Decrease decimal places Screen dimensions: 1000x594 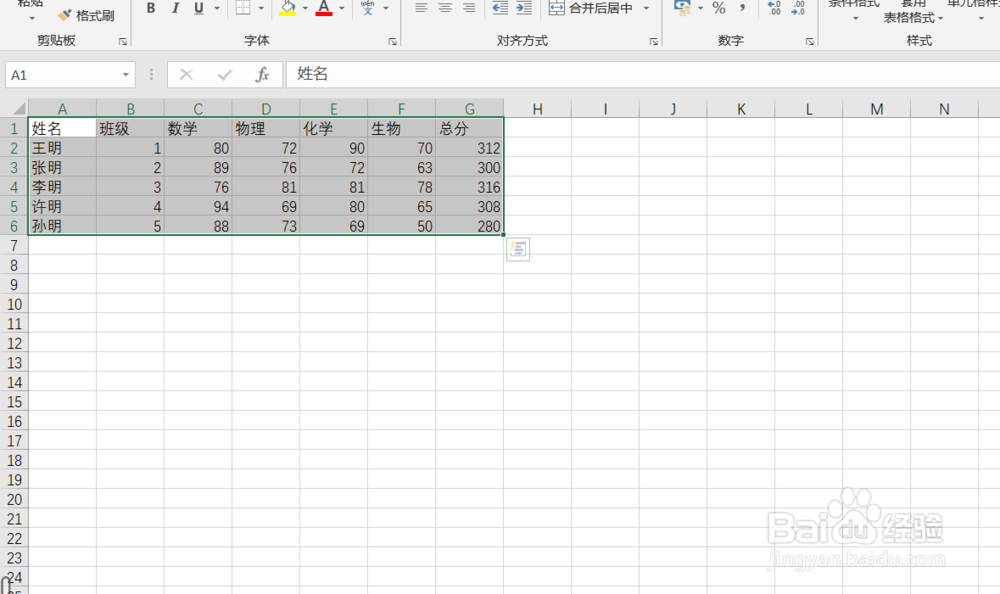(798, 8)
